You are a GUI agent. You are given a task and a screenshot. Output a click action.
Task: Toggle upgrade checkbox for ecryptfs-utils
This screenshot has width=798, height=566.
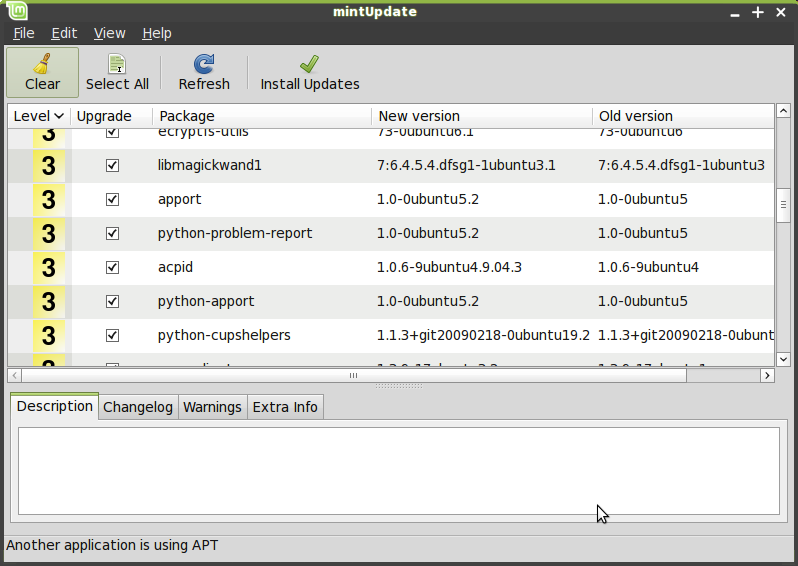[112, 132]
